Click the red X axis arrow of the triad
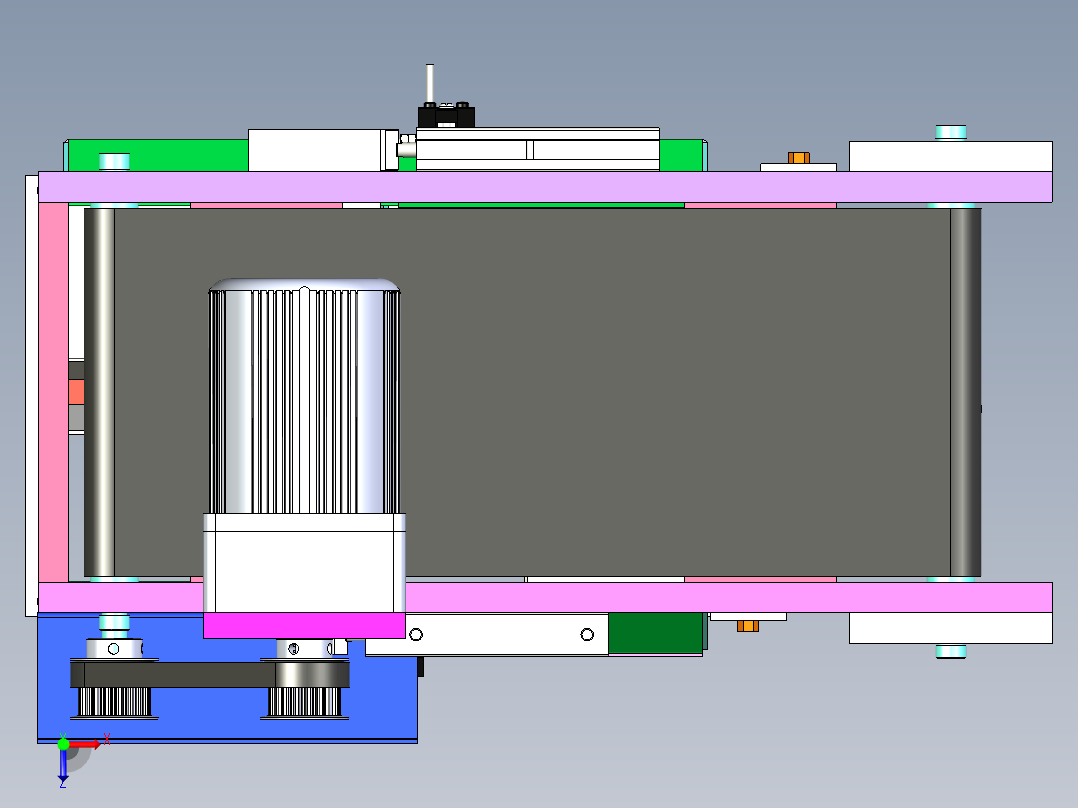The image size is (1078, 808). [87, 744]
